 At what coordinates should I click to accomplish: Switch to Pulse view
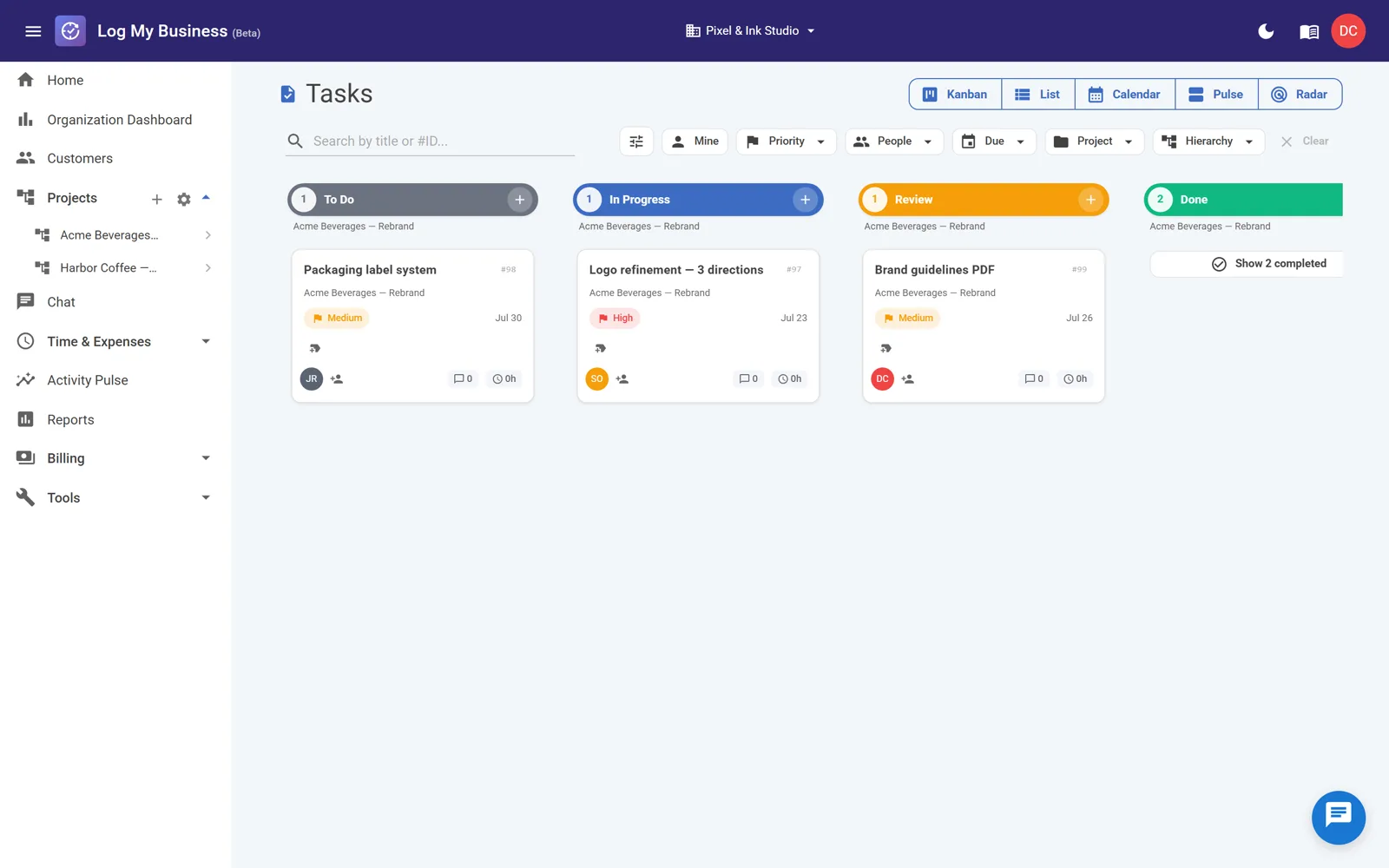[x=1216, y=95]
